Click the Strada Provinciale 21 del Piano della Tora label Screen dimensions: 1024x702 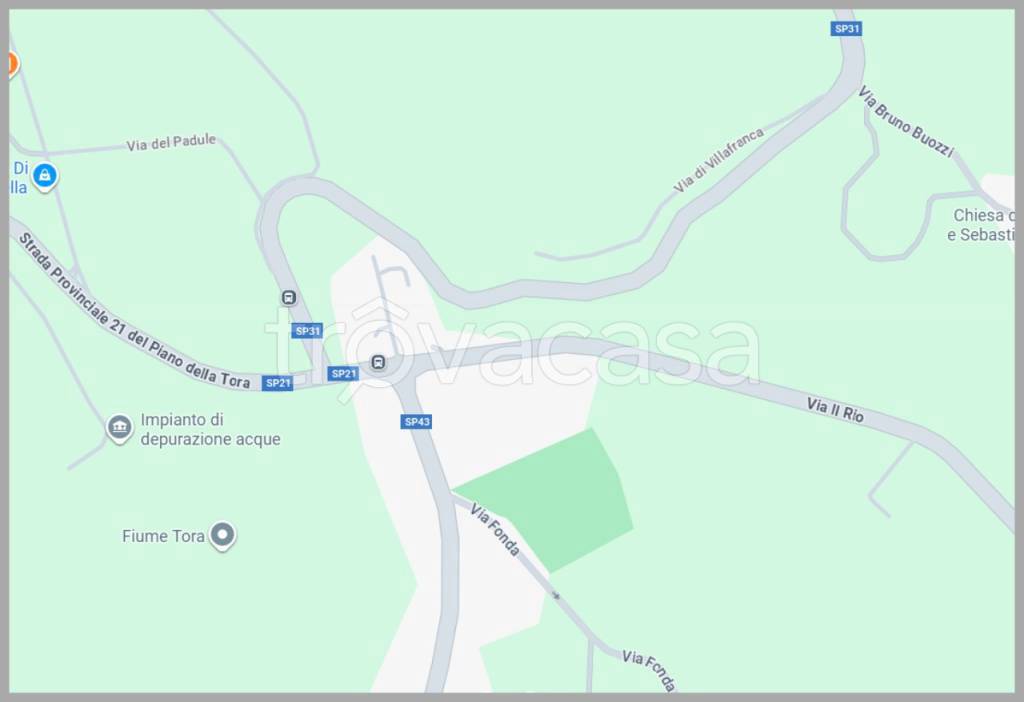134,312
